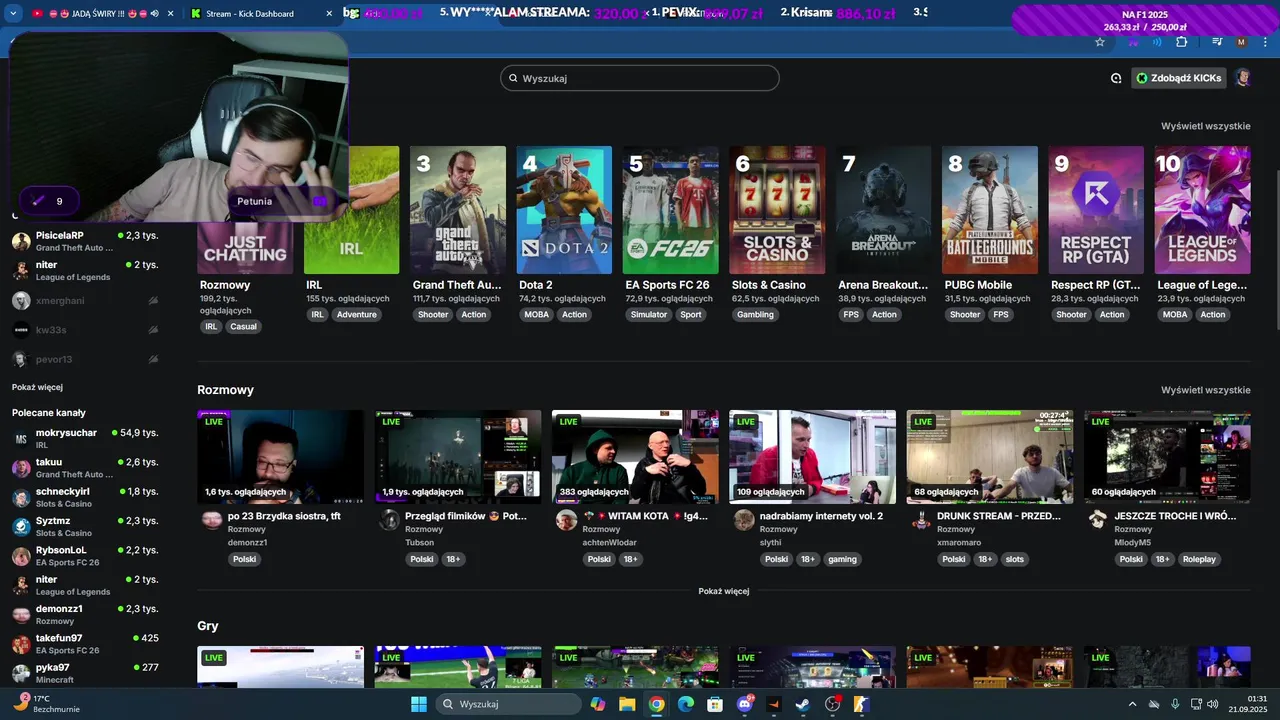Open Syztmz recommended channel
Screen dimensions: 1280x720
[85, 526]
